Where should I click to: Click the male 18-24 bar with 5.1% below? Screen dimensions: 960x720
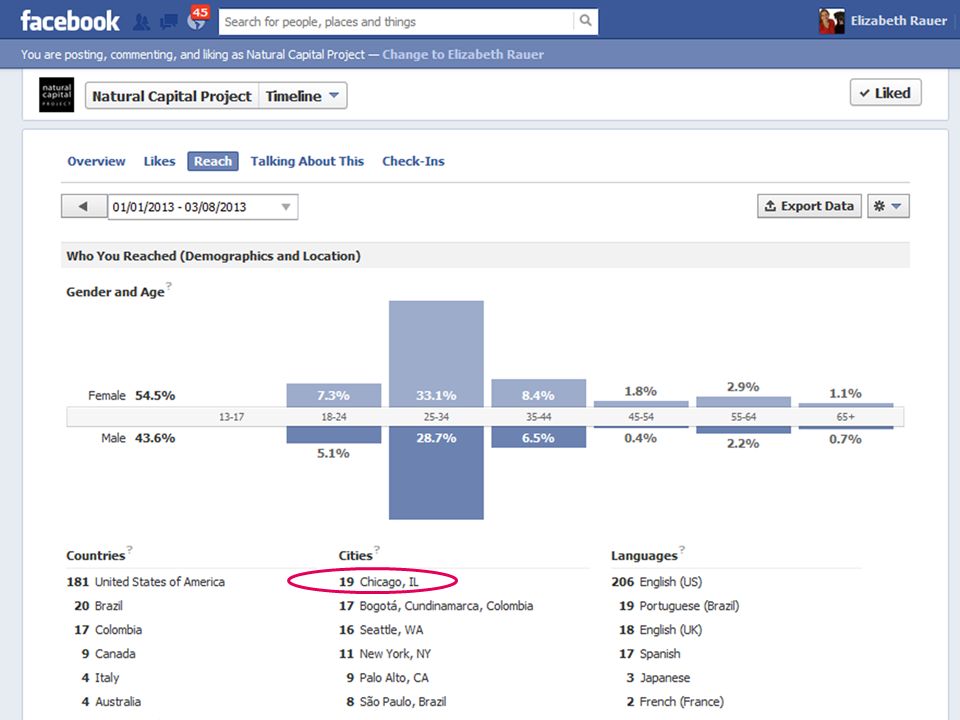334,435
